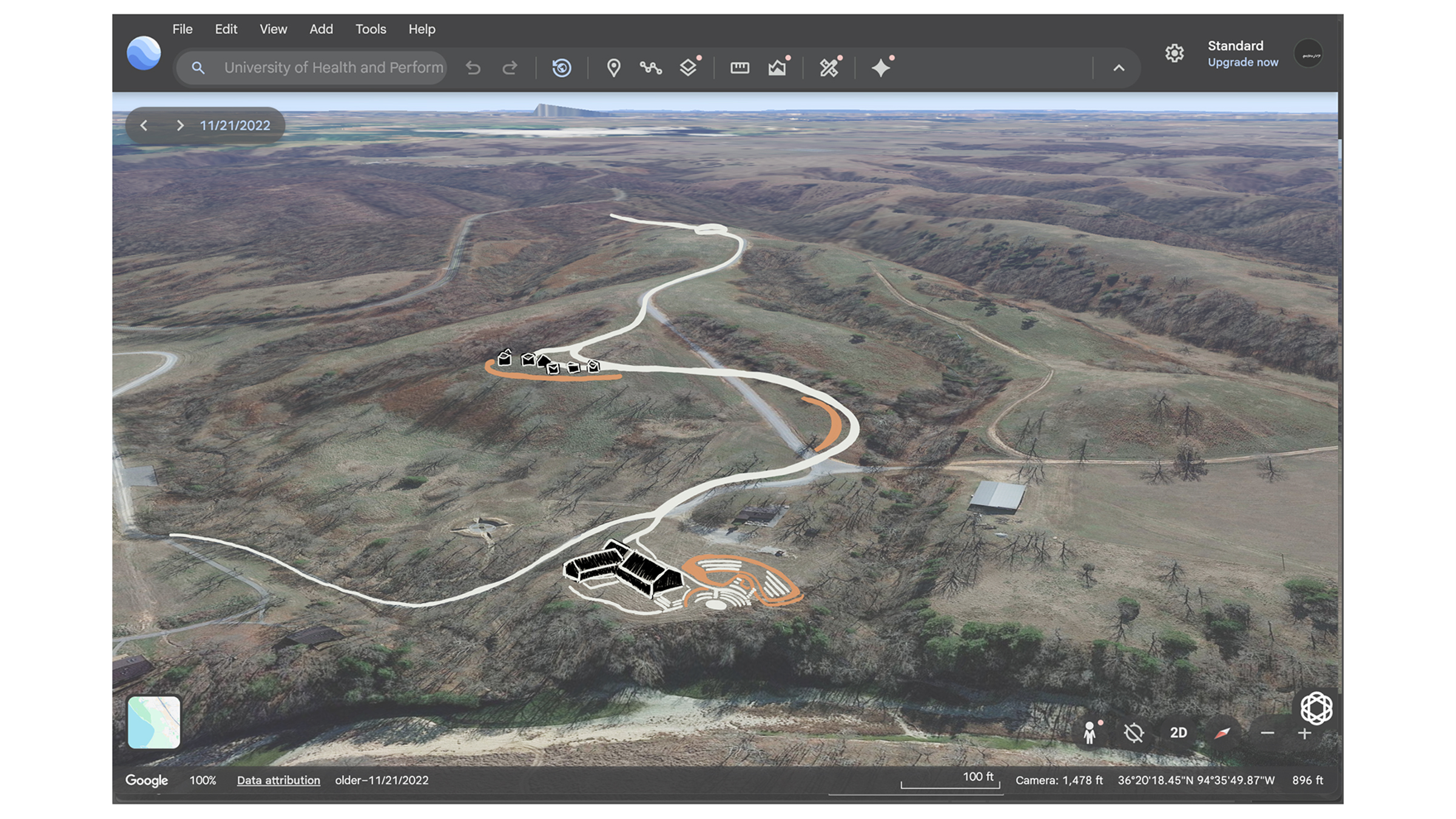Toggle 2D view mode

pos(1178,733)
